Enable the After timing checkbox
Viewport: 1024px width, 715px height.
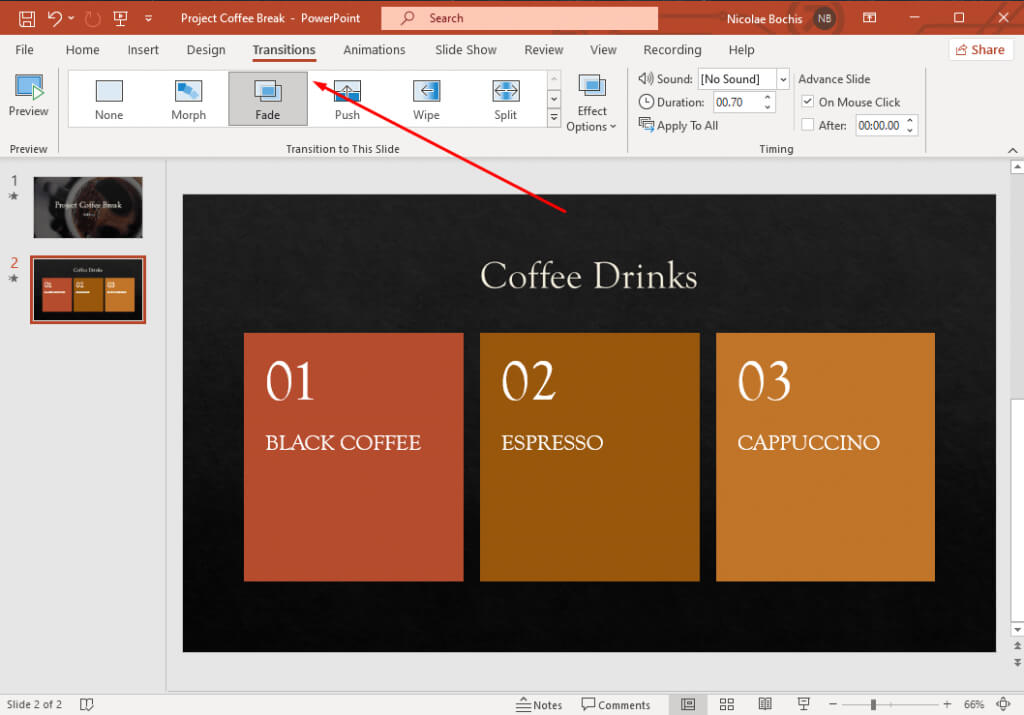click(x=808, y=125)
